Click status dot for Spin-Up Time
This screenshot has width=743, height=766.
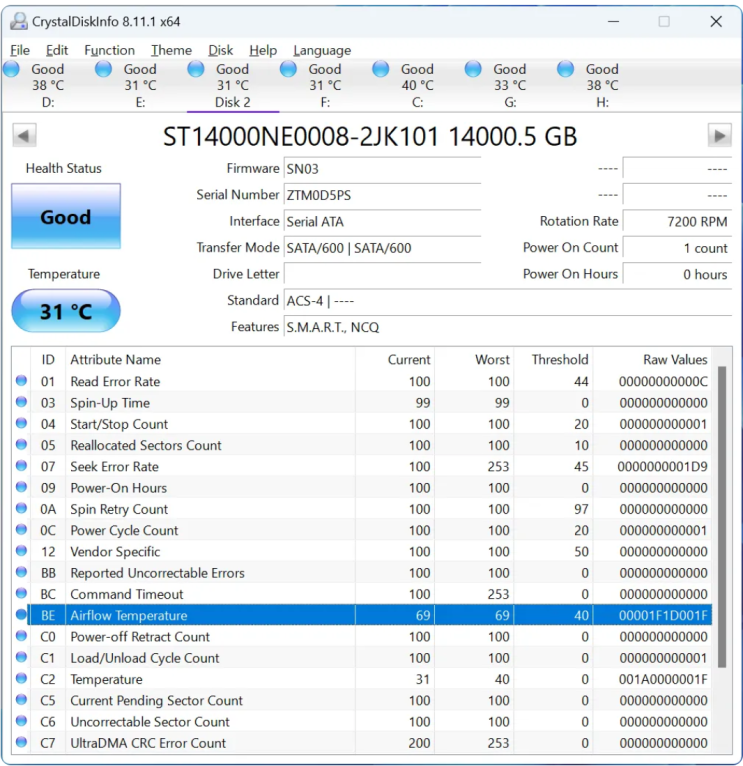(21, 402)
